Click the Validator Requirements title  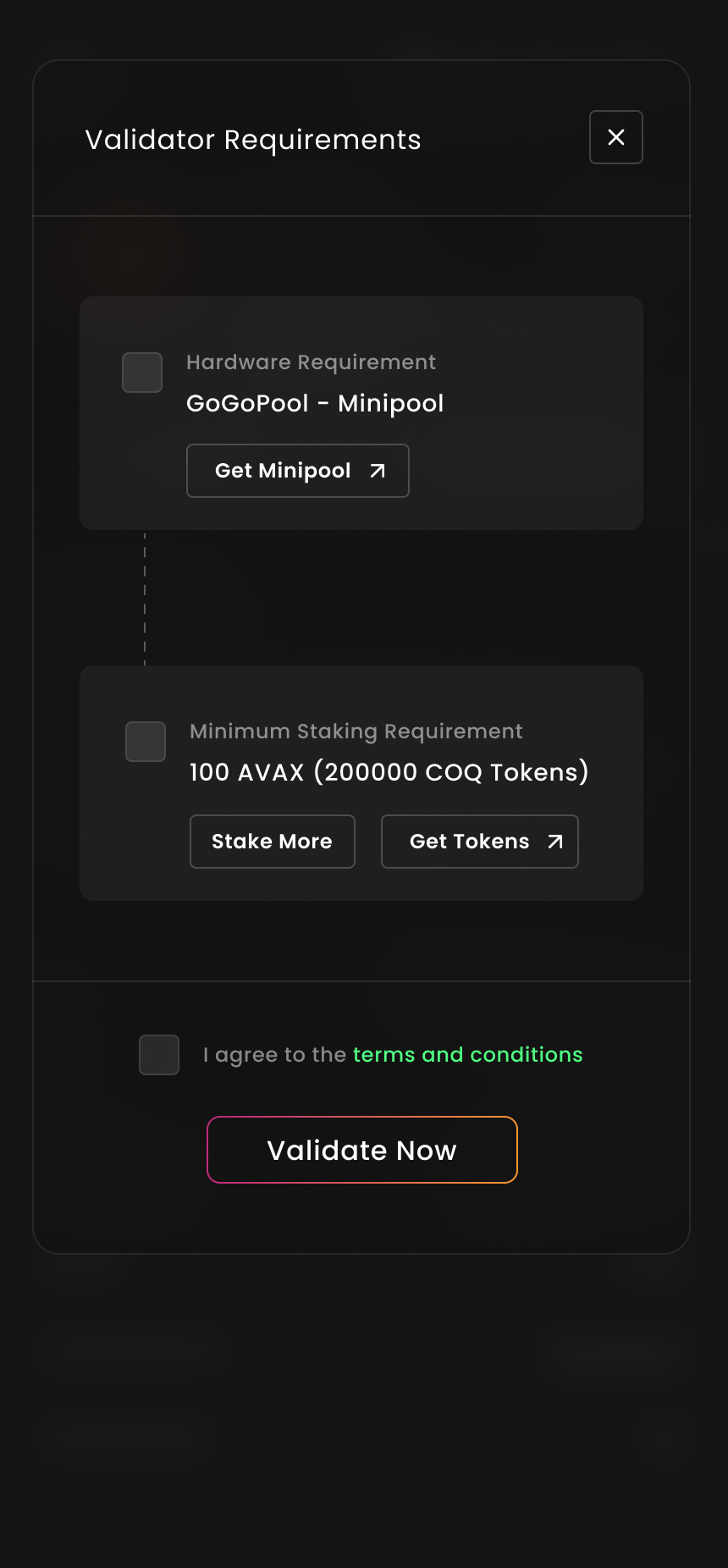click(253, 141)
